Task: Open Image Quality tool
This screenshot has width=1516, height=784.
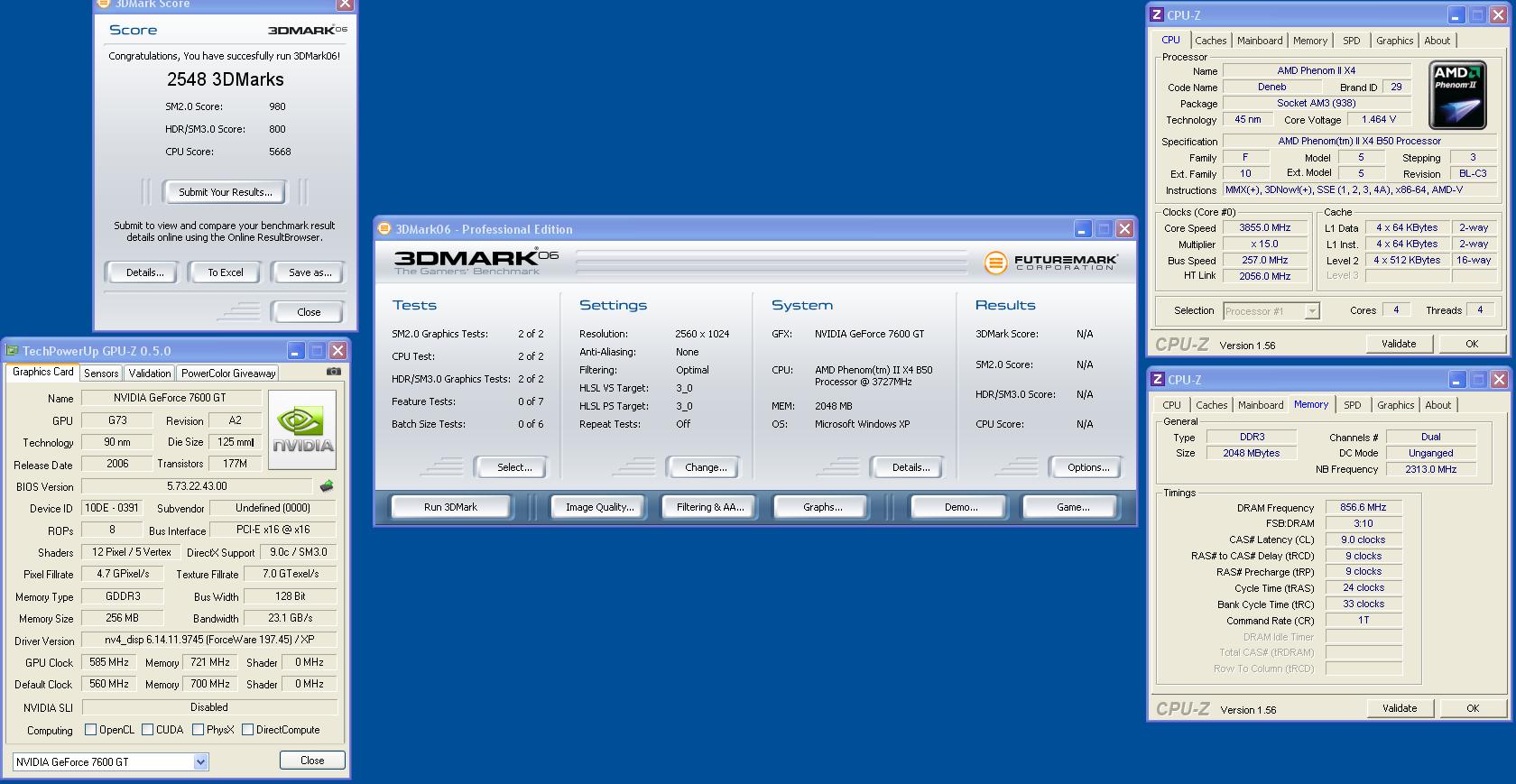Action: click(x=599, y=507)
